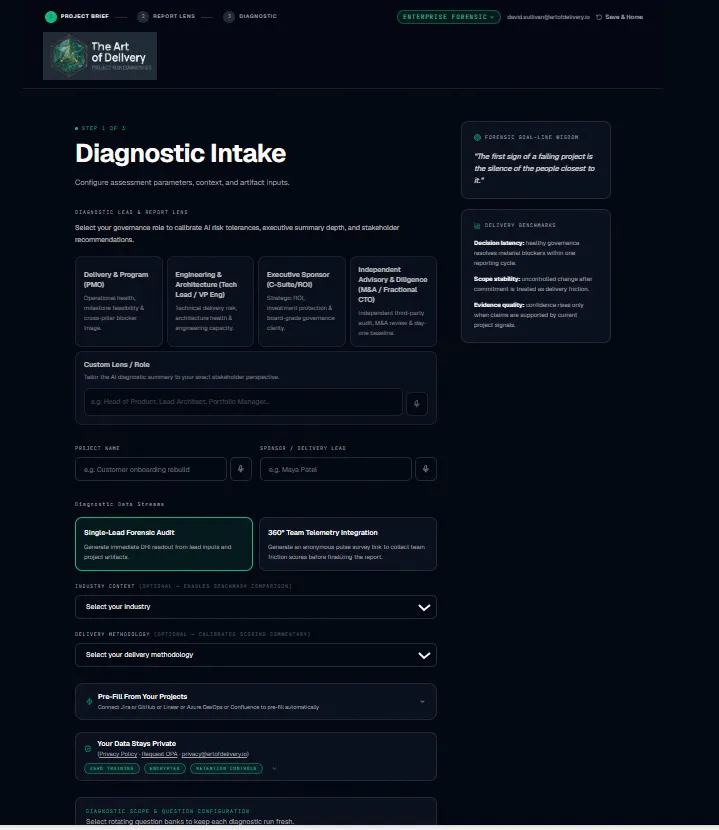
Task: Click the privacy@artofdelivery.io email link
Action: pyautogui.click(x=215, y=754)
